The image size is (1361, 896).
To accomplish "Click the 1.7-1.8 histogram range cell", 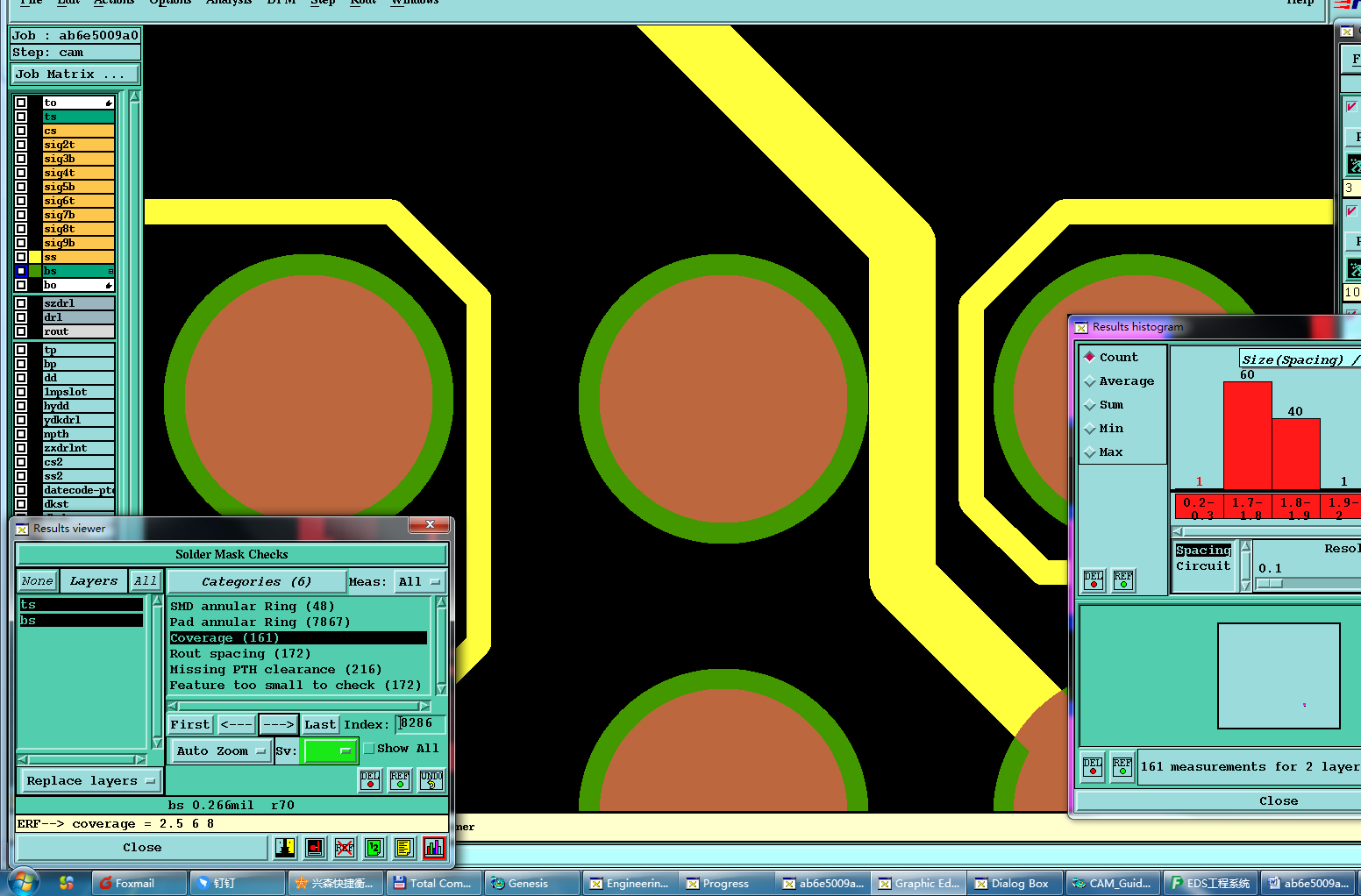I will click(1246, 508).
